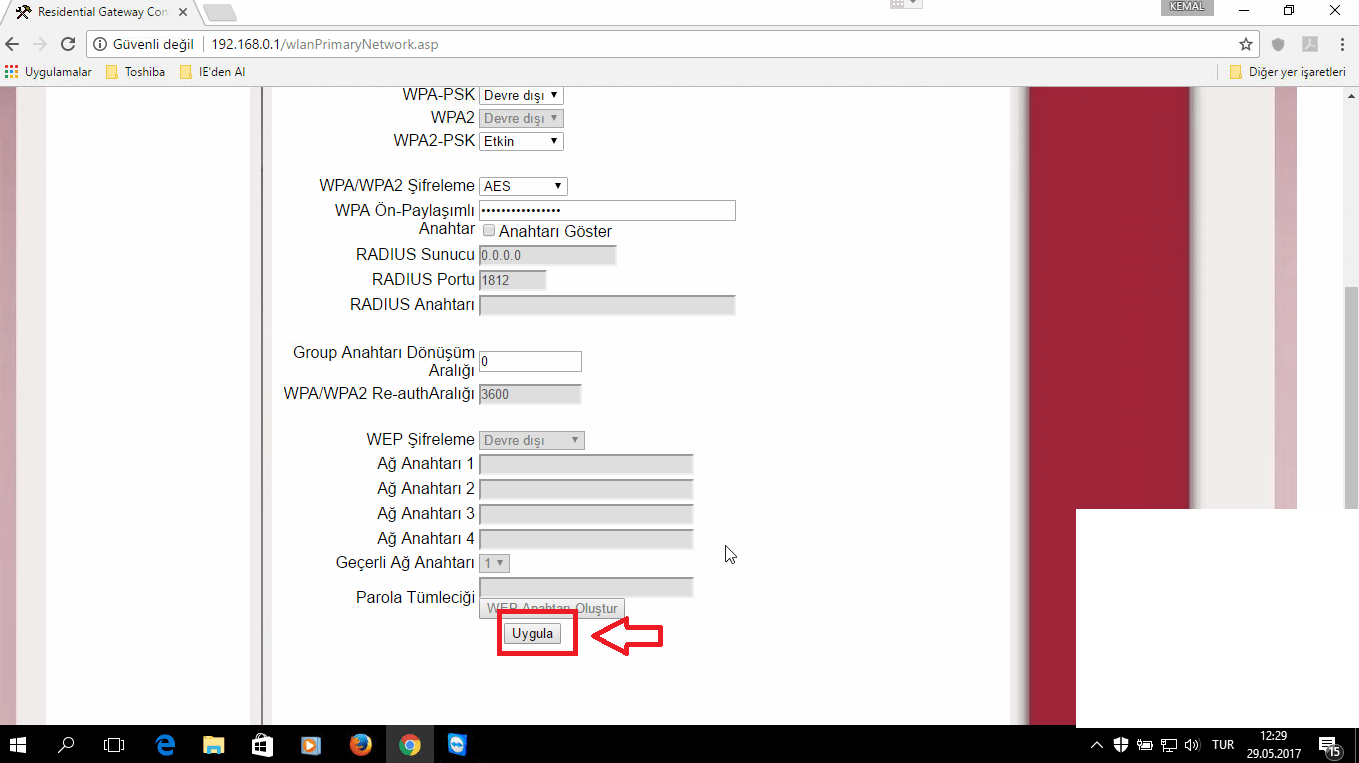Open the shield extension icon
The width and height of the screenshot is (1359, 763).
1278,44
